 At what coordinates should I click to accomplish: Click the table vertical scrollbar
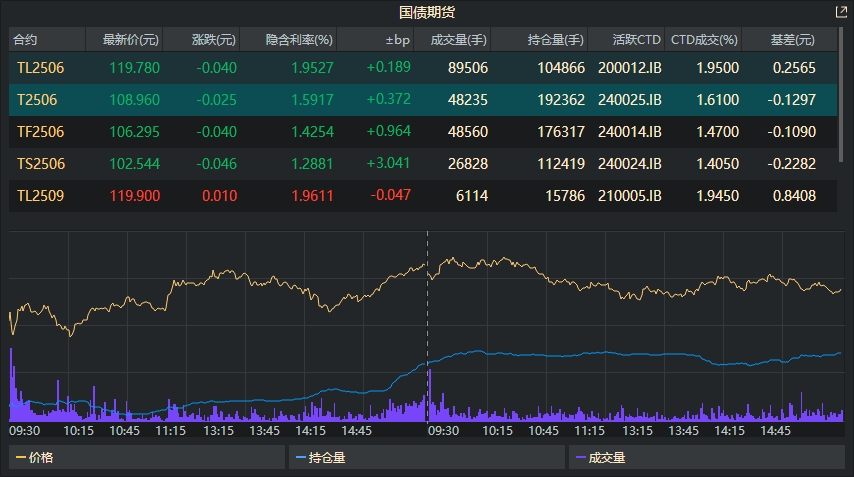click(841, 95)
